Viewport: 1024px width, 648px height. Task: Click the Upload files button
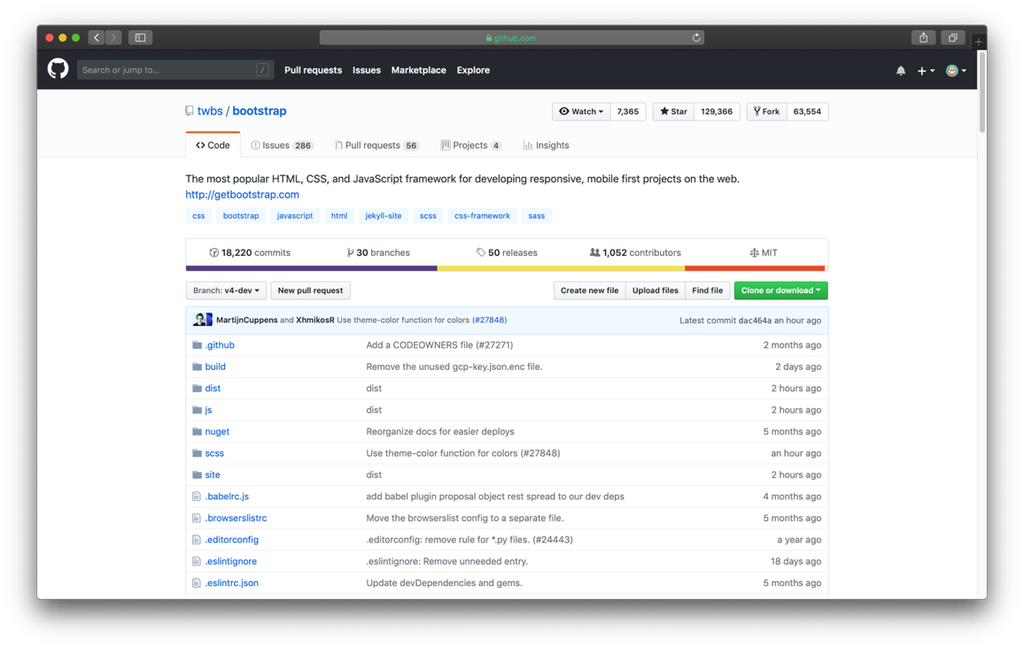[655, 291]
